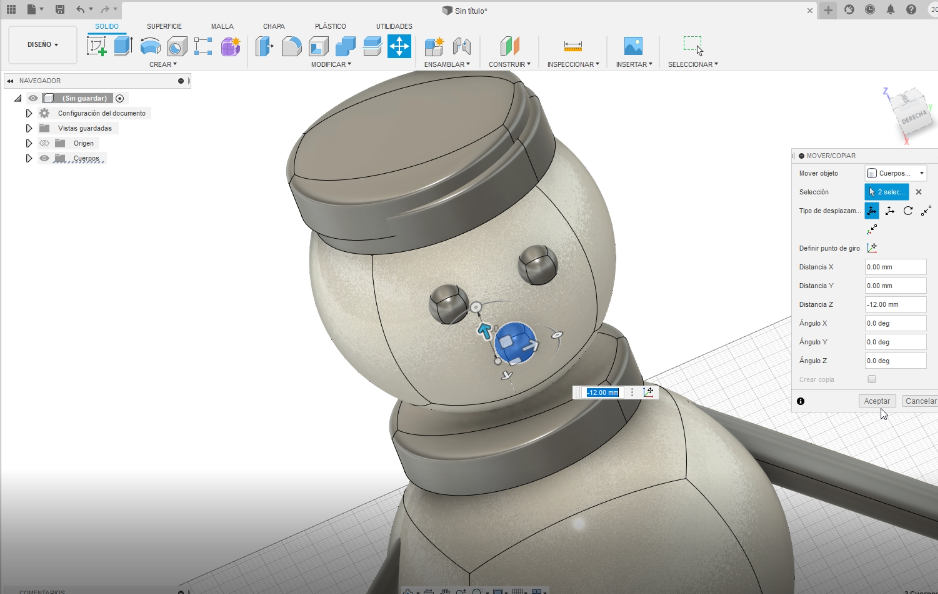
Task: Expand the Vistas guardadas tree node
Action: (29, 128)
